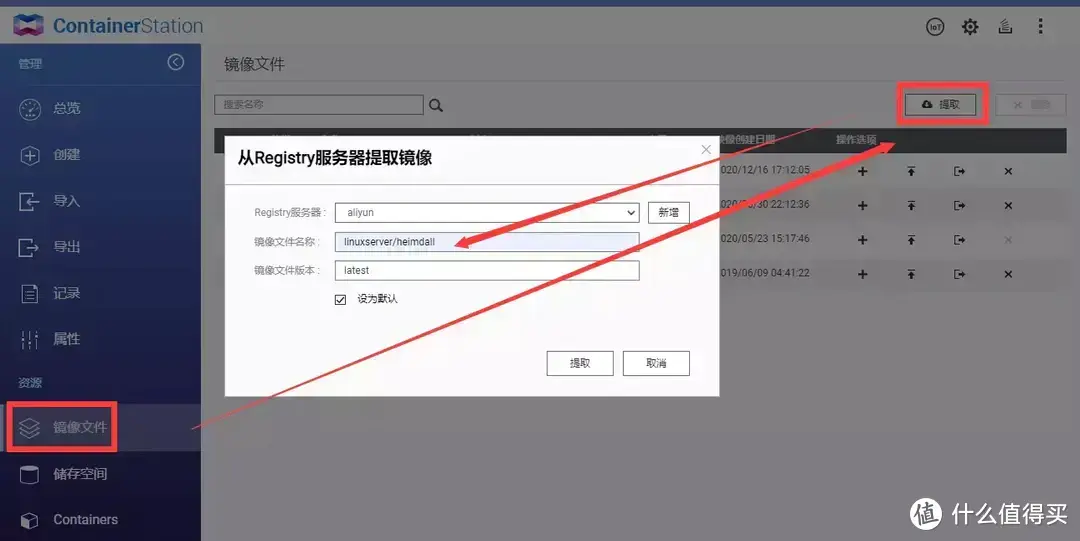This screenshot has width=1080, height=541.
Task: Click the 取消 button in the dialog
Action: point(656,363)
